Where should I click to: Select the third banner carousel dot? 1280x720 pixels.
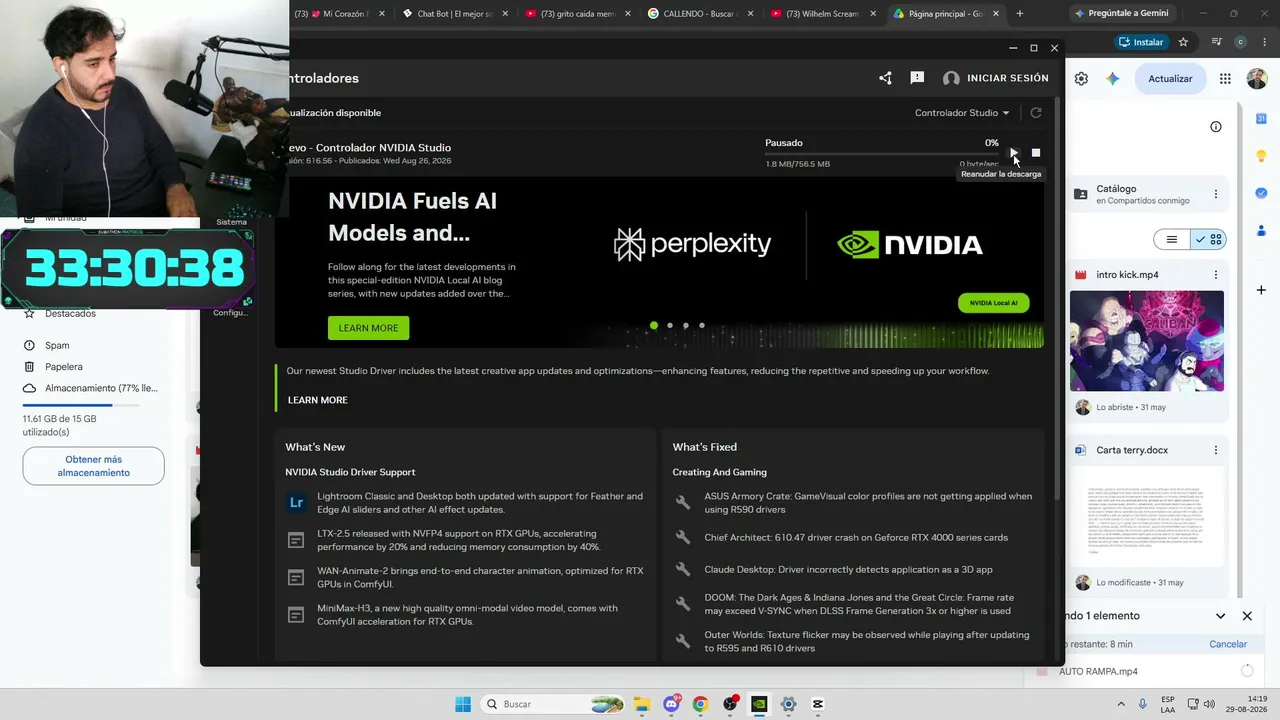(x=686, y=325)
